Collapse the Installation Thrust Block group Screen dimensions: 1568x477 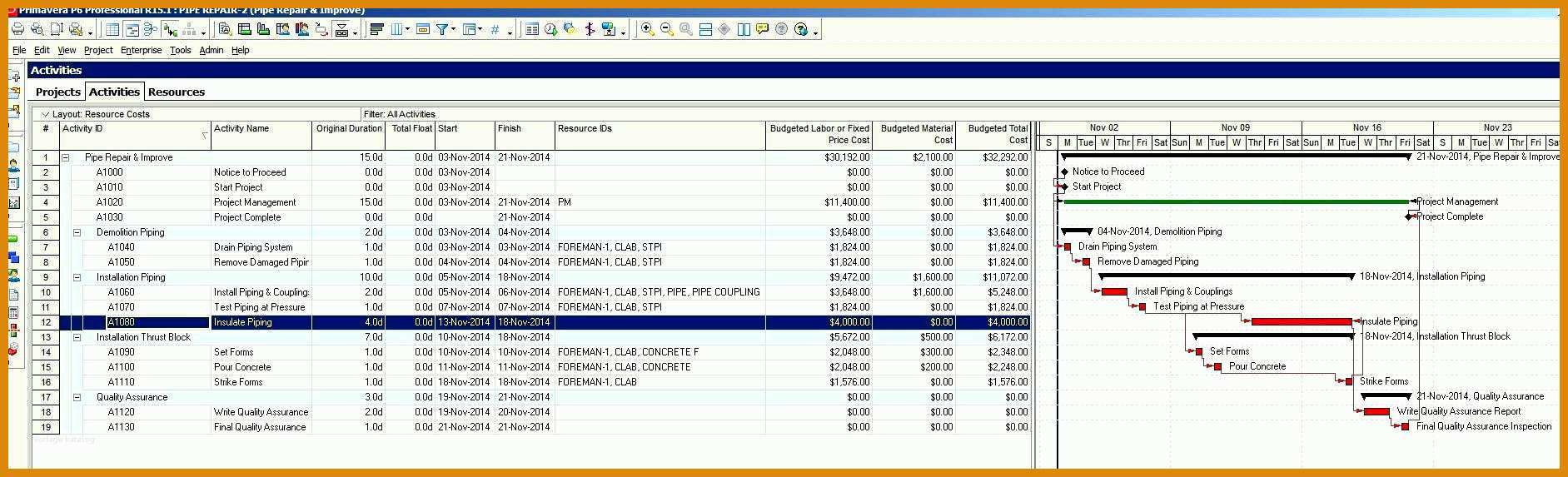pyautogui.click(x=77, y=337)
